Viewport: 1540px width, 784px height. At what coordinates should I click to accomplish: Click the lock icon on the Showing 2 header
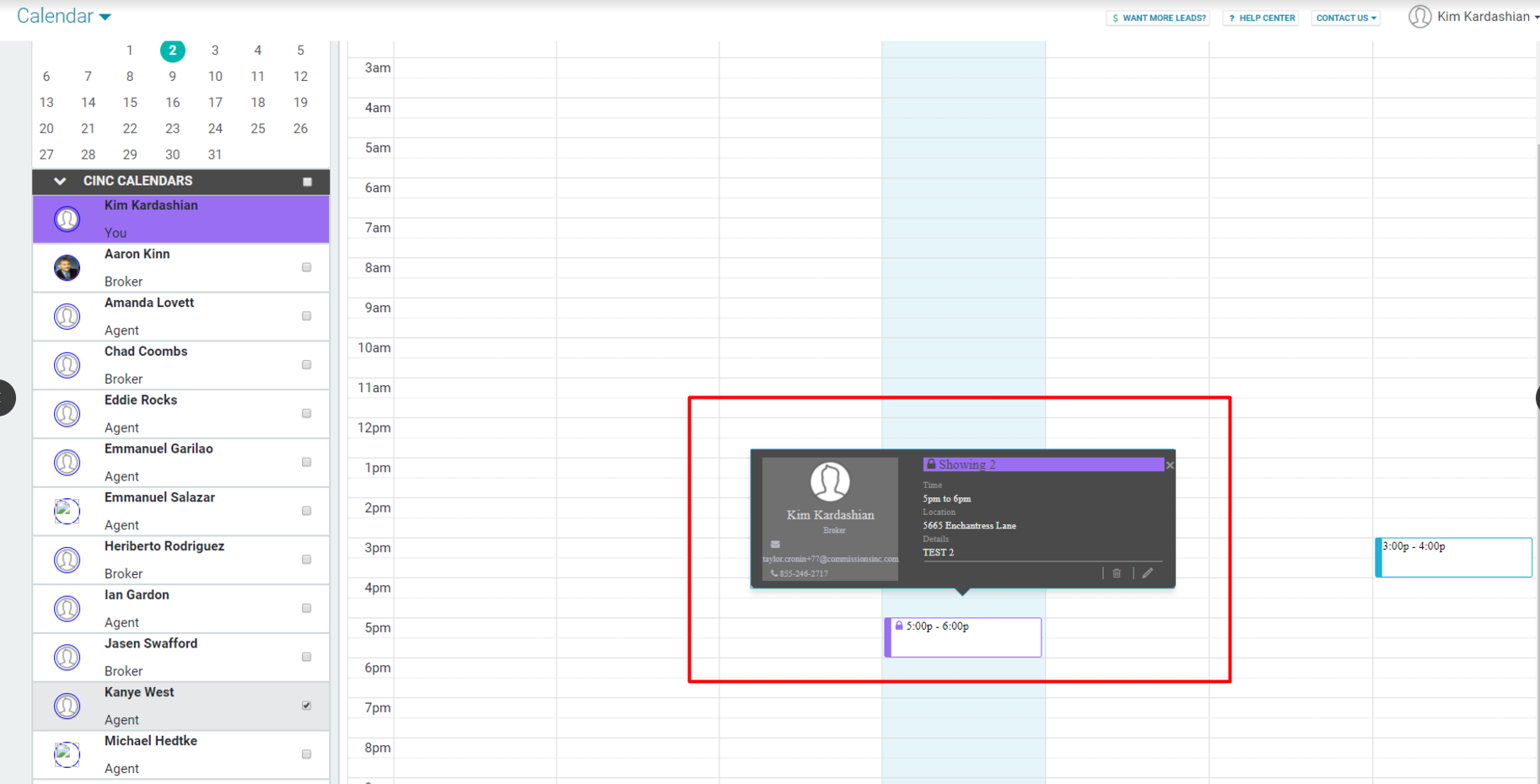pyautogui.click(x=931, y=464)
